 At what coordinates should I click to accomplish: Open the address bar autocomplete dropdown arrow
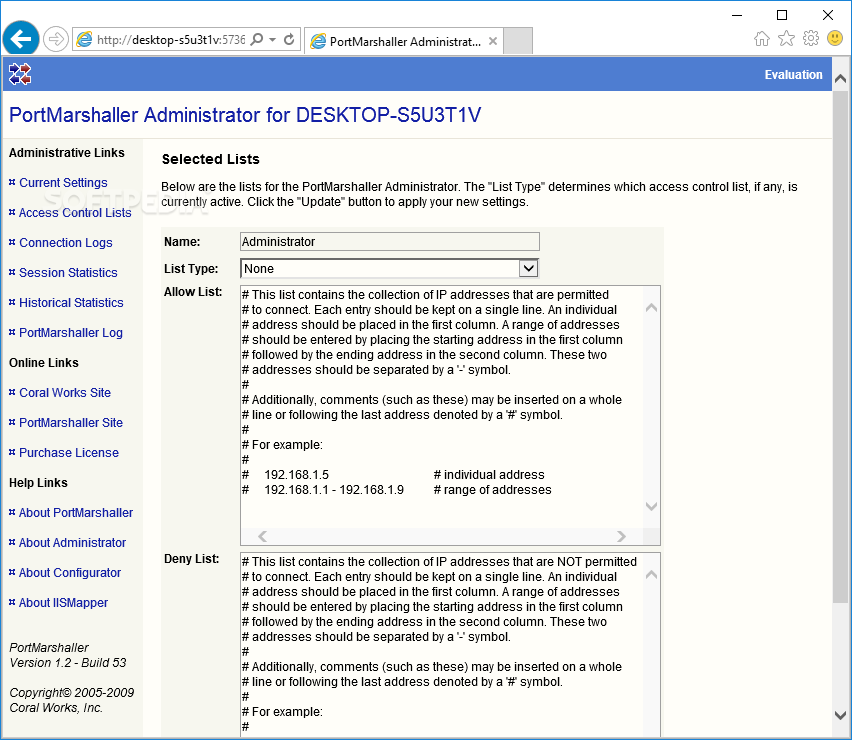[273, 40]
